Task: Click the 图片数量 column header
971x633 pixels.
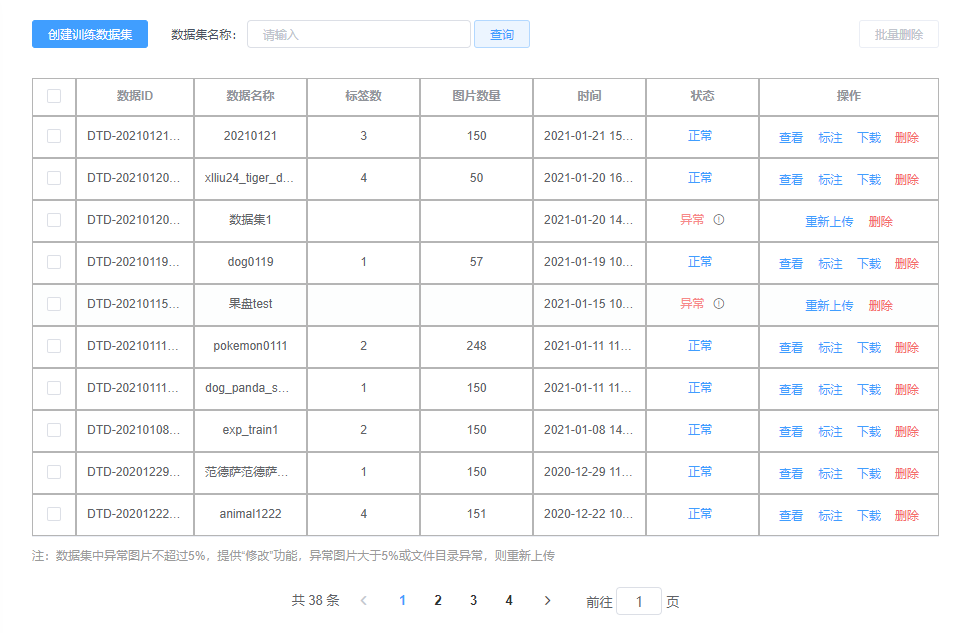Action: (x=476, y=96)
